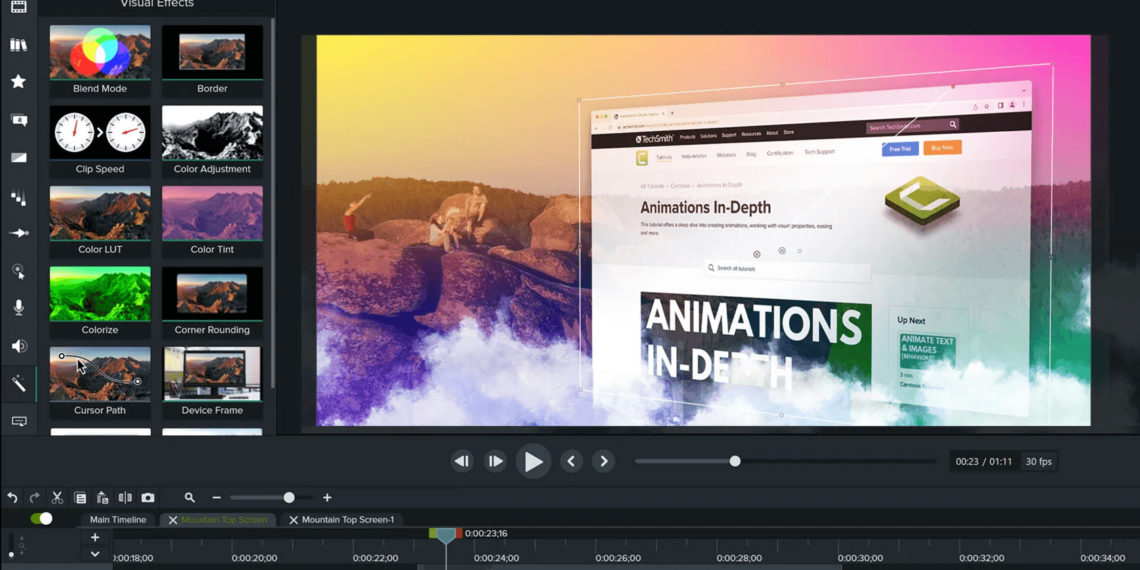Redo the last undone action
Image resolution: width=1140 pixels, height=570 pixels.
34,498
